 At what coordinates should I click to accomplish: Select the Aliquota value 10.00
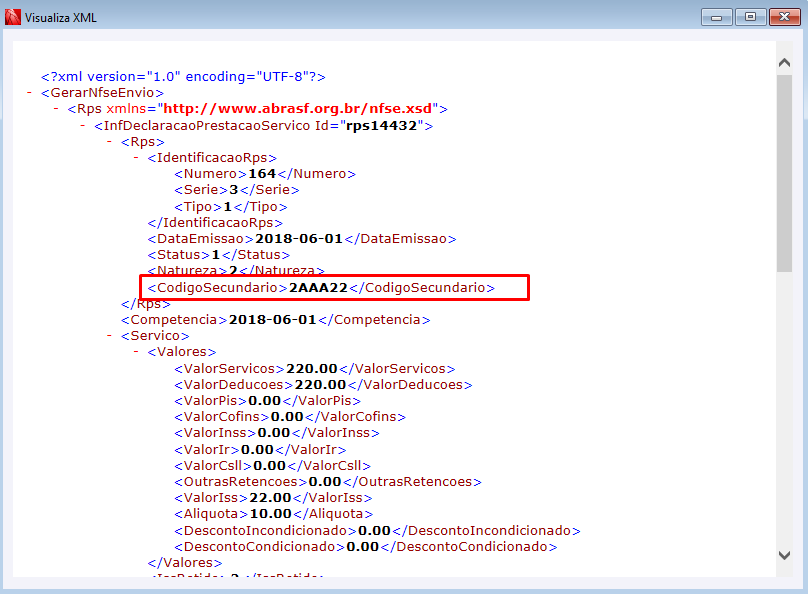point(271,514)
